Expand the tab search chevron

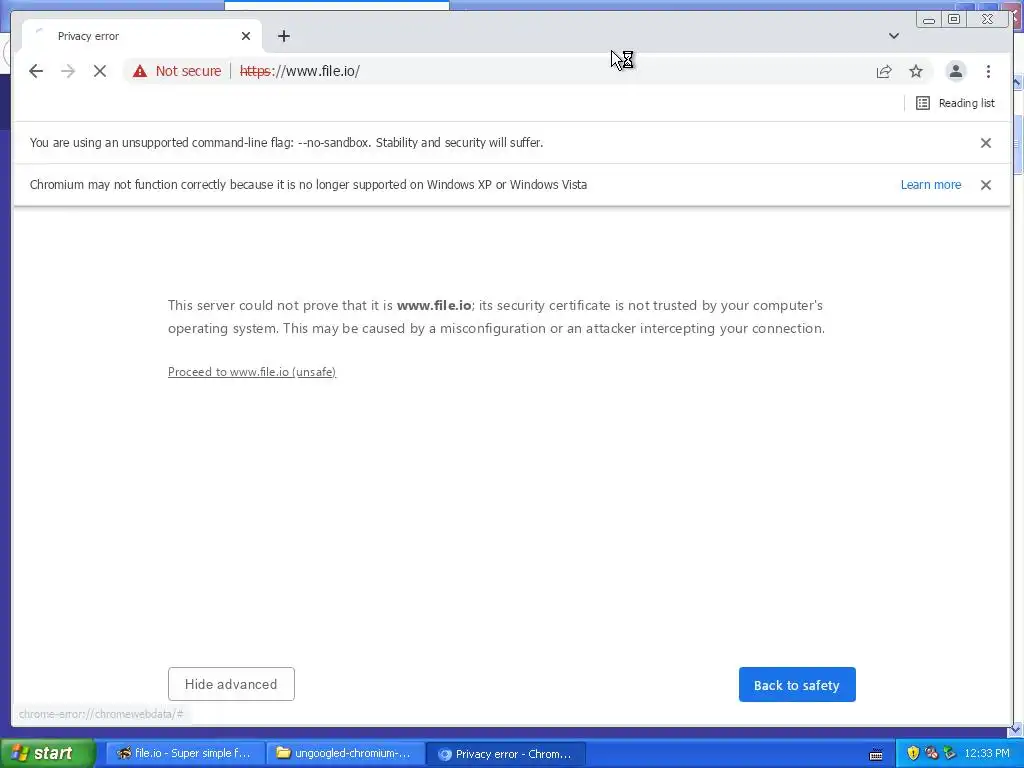(894, 36)
